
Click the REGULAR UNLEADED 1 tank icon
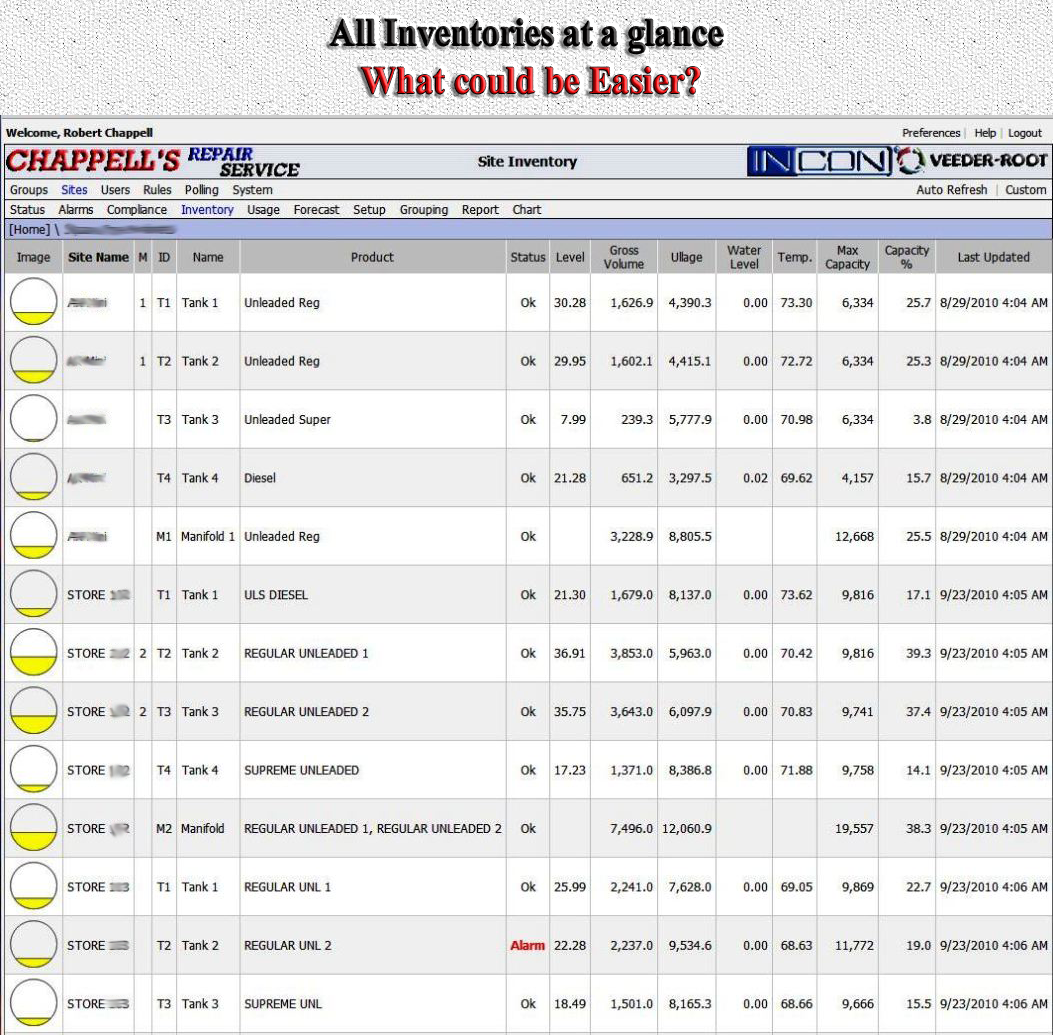click(33, 653)
